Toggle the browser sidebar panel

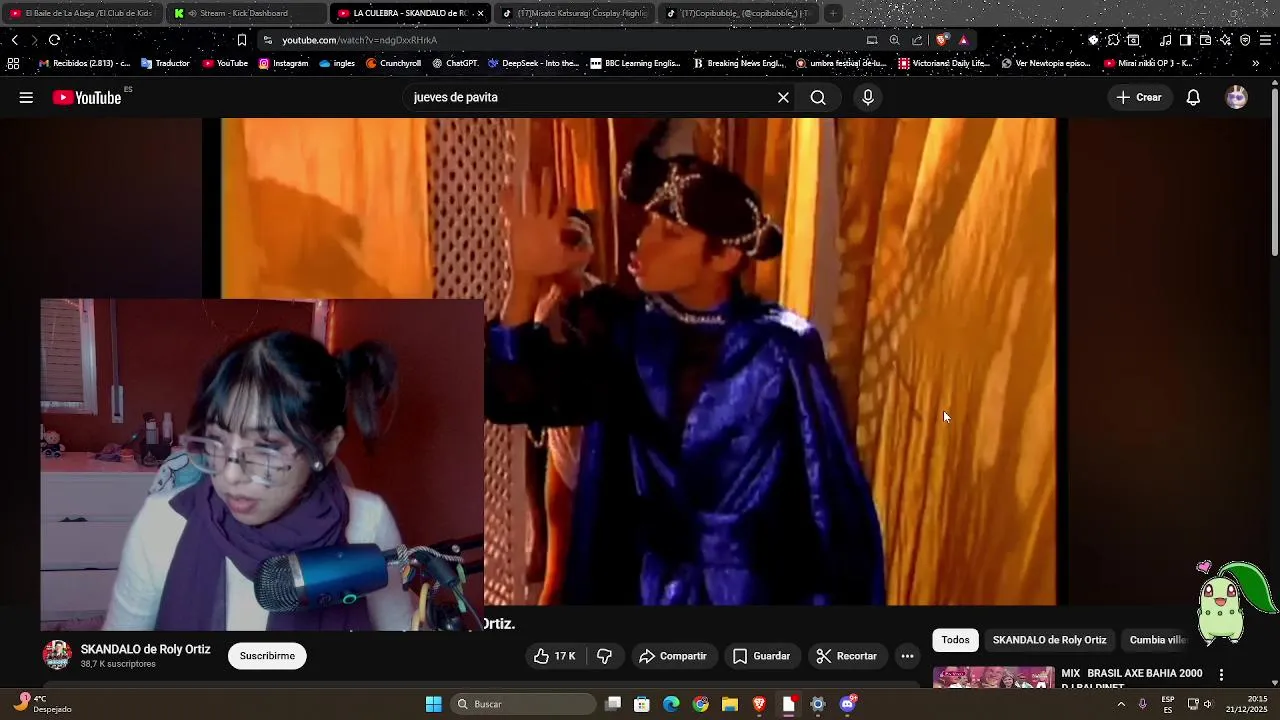[1185, 40]
